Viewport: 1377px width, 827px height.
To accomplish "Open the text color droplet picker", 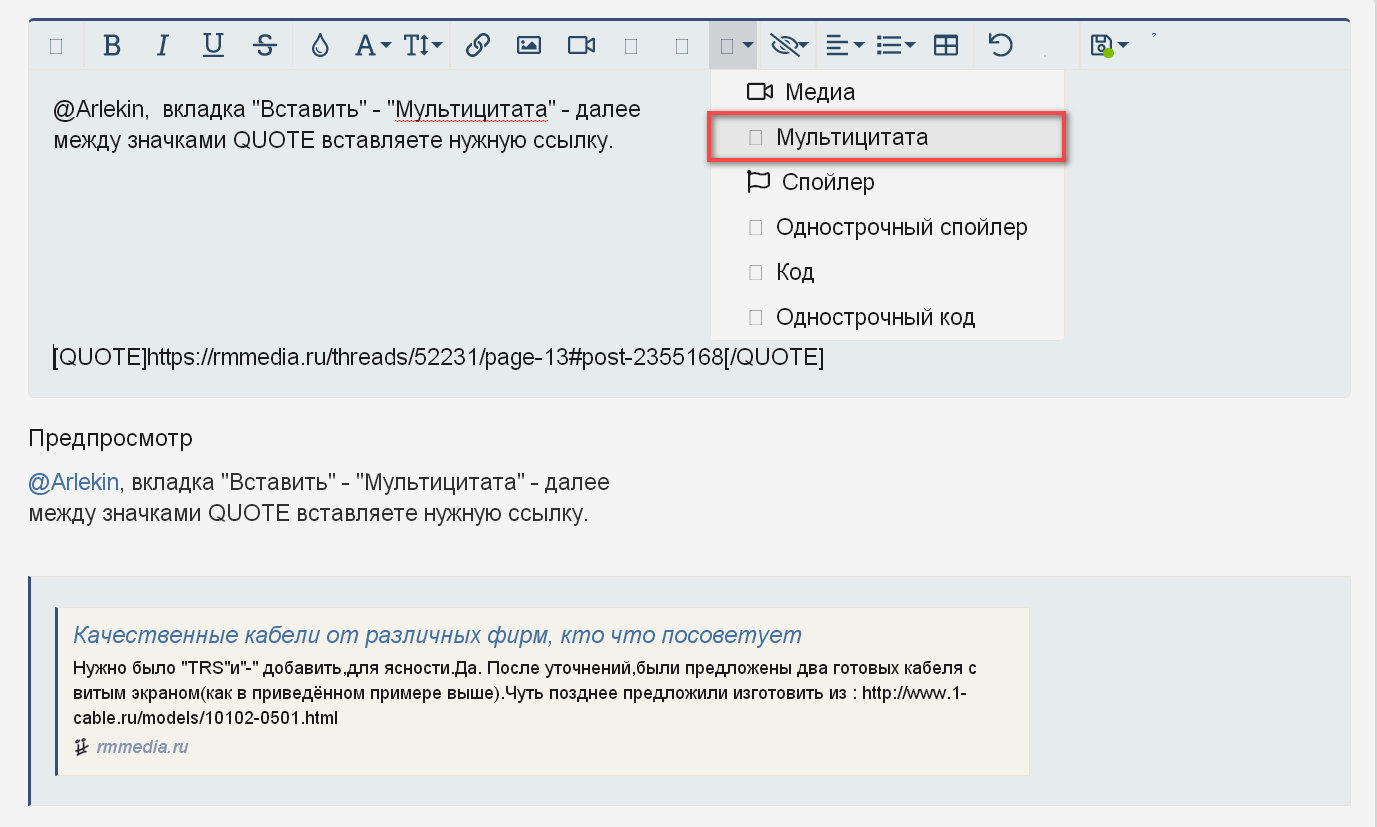I will (320, 45).
